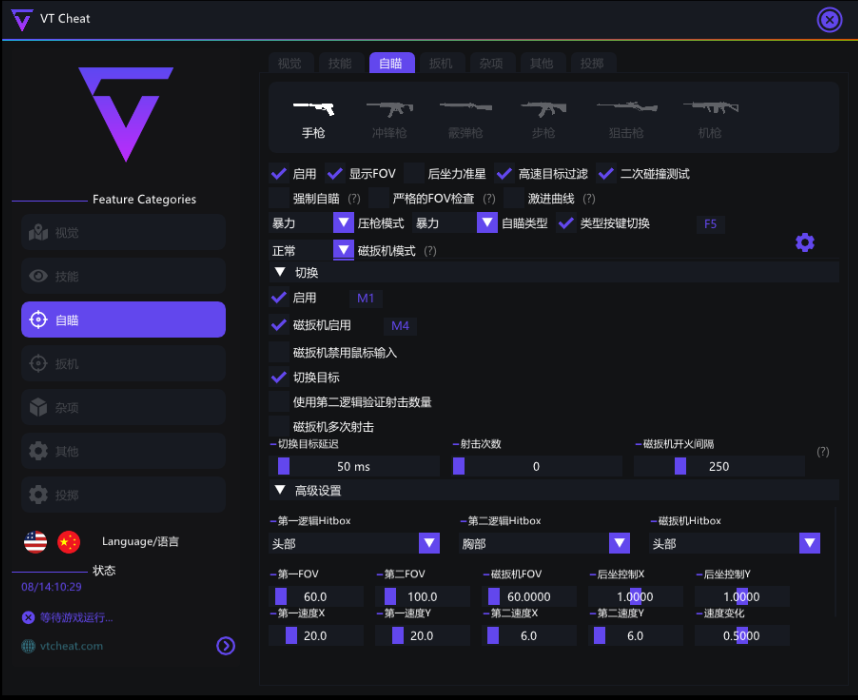Toggle the 切换目标 checkbox

click(x=279, y=377)
